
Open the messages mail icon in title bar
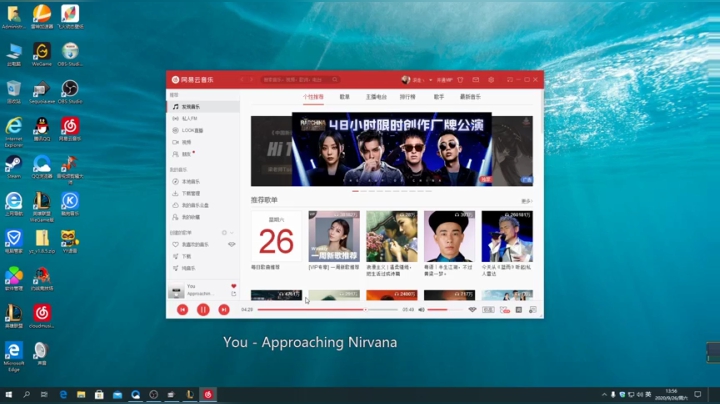pyautogui.click(x=476, y=80)
